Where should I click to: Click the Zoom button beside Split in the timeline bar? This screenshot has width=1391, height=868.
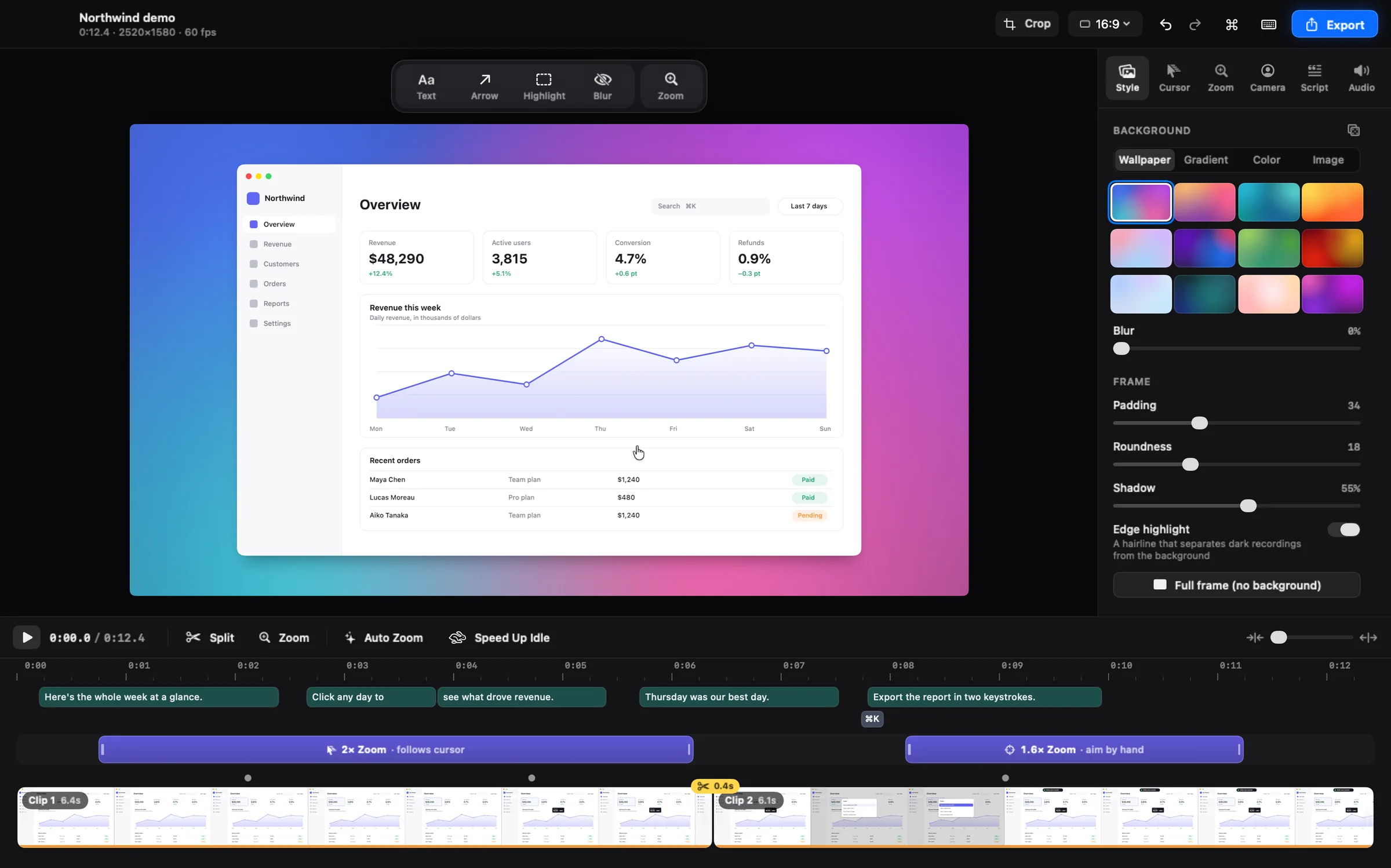[284, 637]
